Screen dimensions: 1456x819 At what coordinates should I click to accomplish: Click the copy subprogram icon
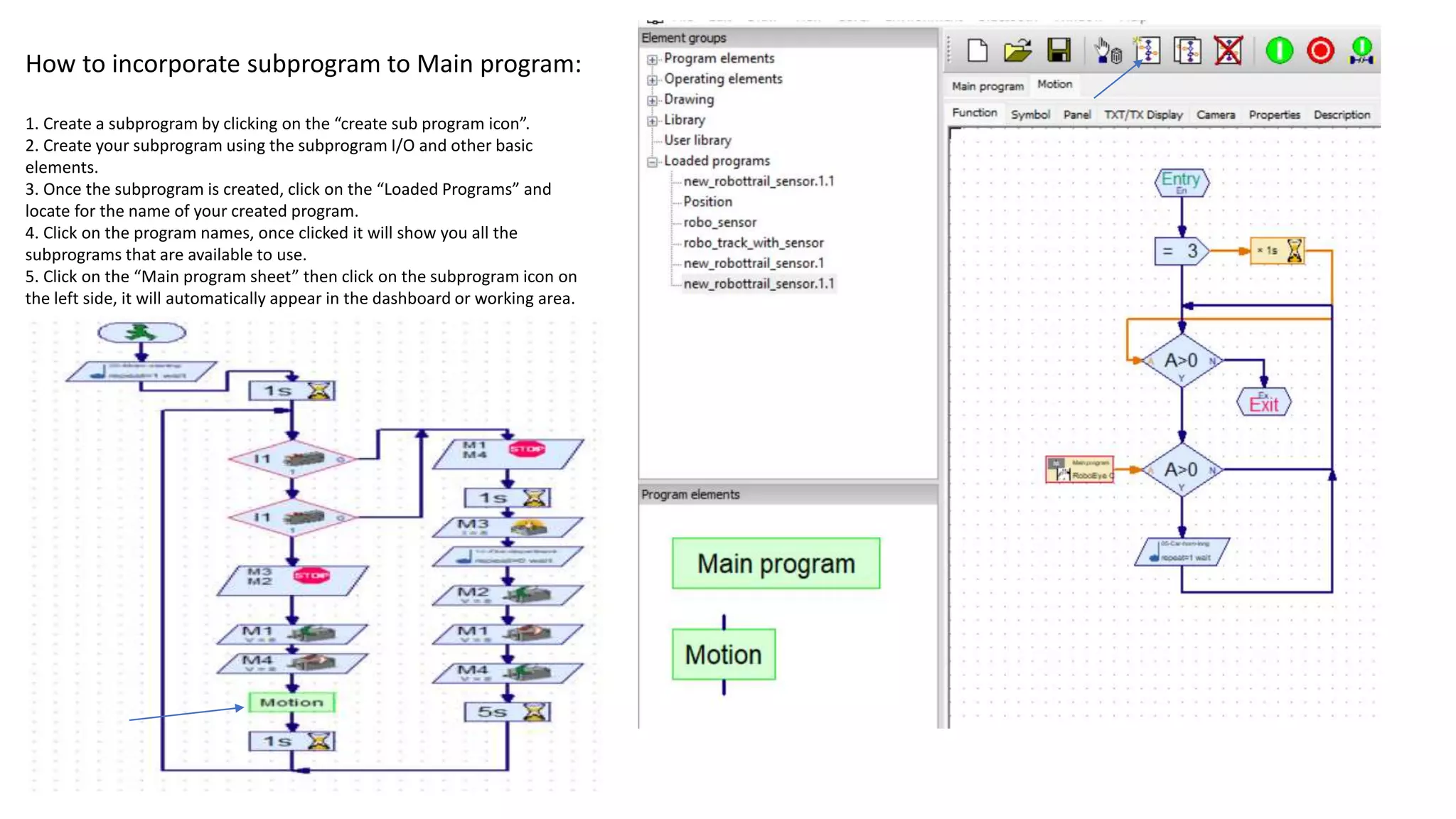1187,50
